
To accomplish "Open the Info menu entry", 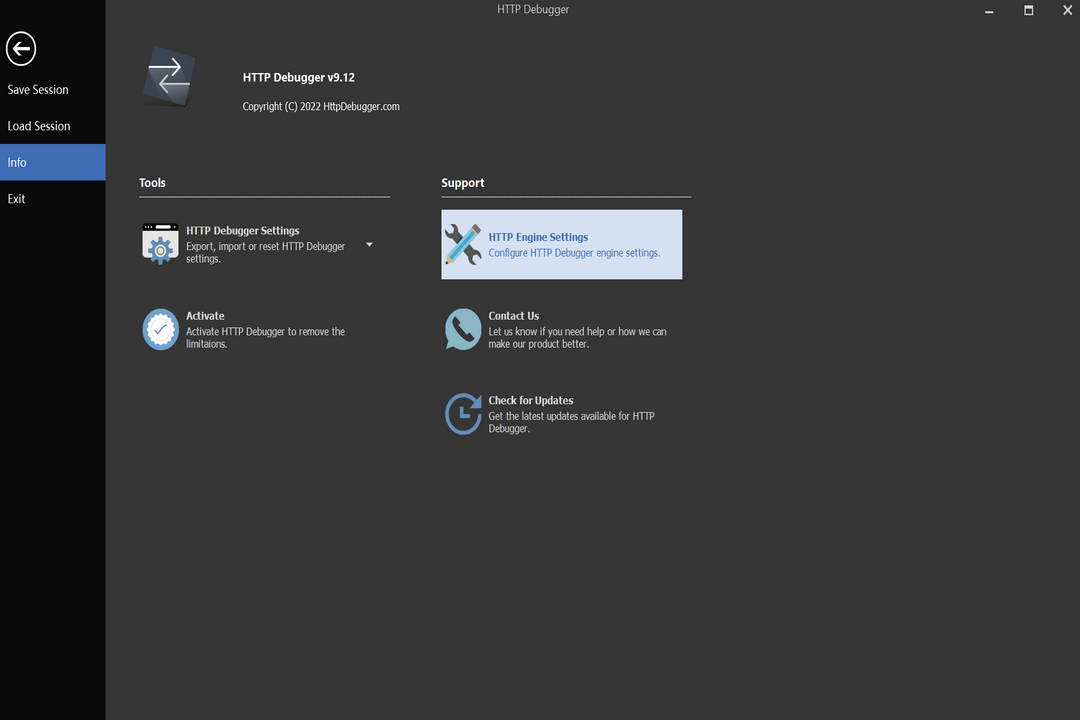I will click(16, 161).
